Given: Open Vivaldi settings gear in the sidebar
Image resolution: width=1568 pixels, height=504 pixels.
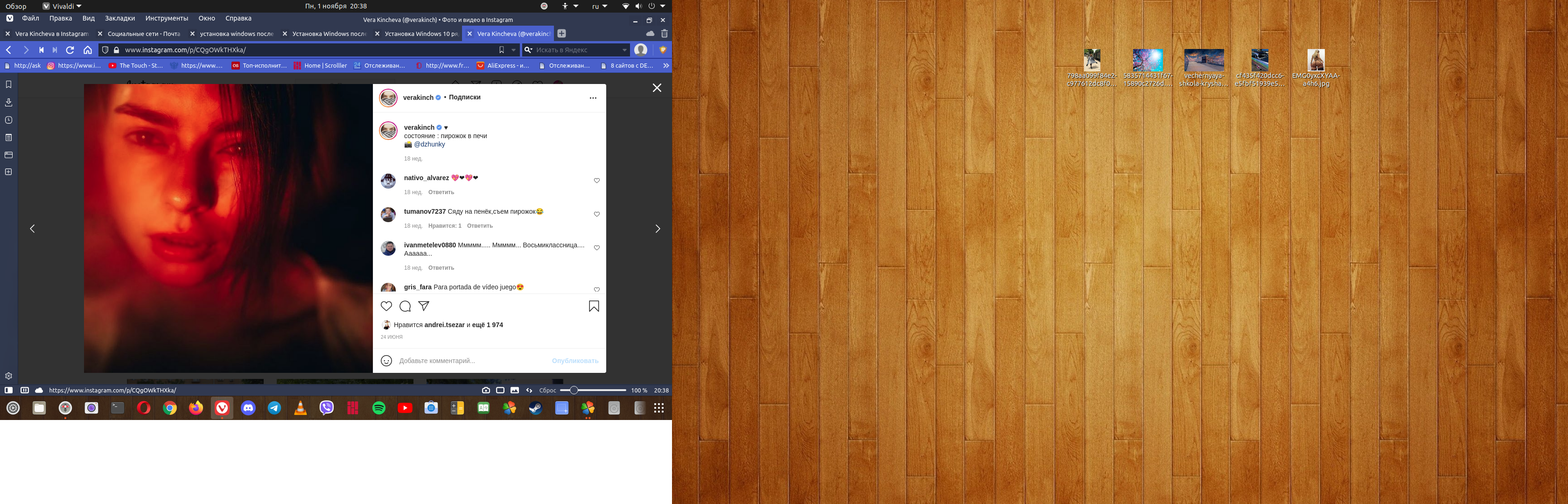Looking at the screenshot, I should 8,376.
